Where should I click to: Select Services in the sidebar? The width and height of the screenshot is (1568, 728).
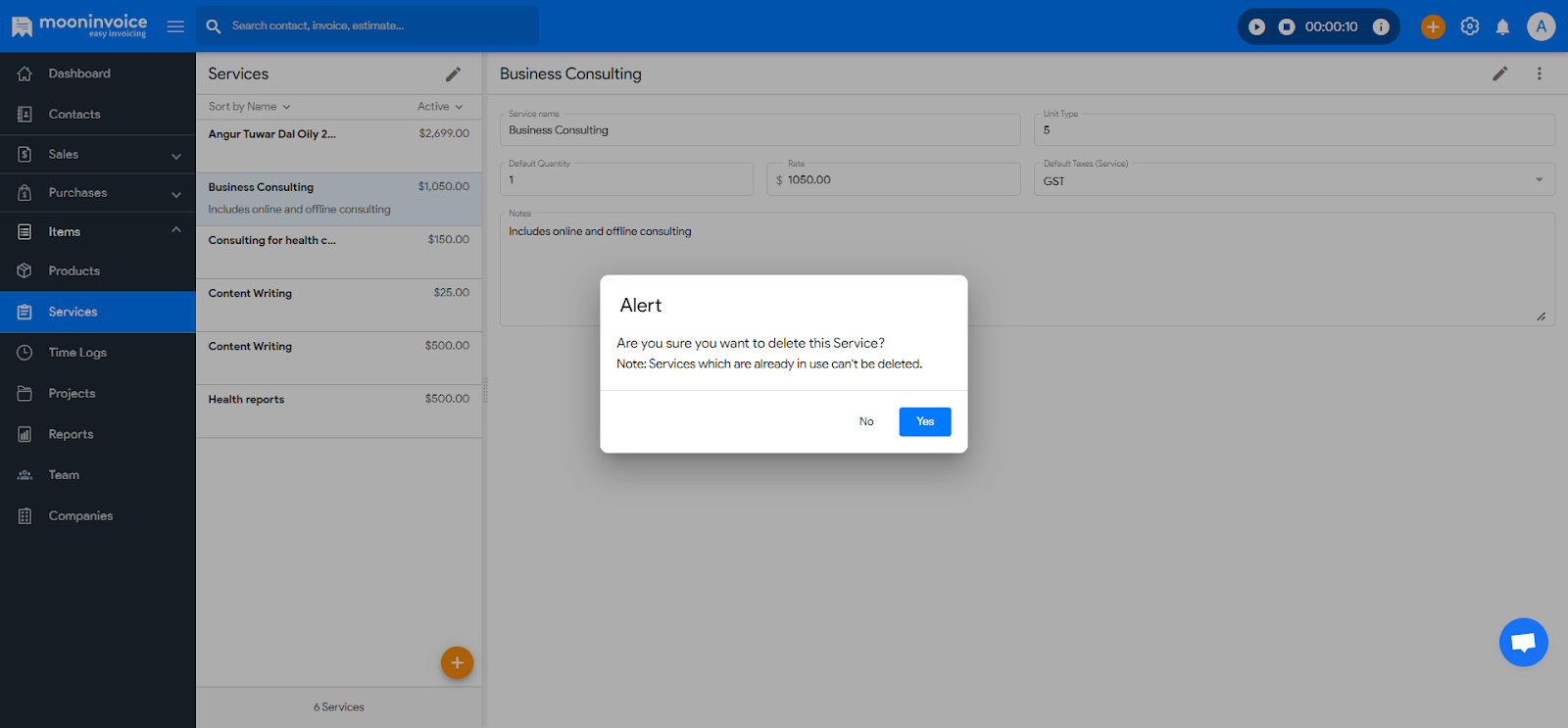[x=98, y=312]
